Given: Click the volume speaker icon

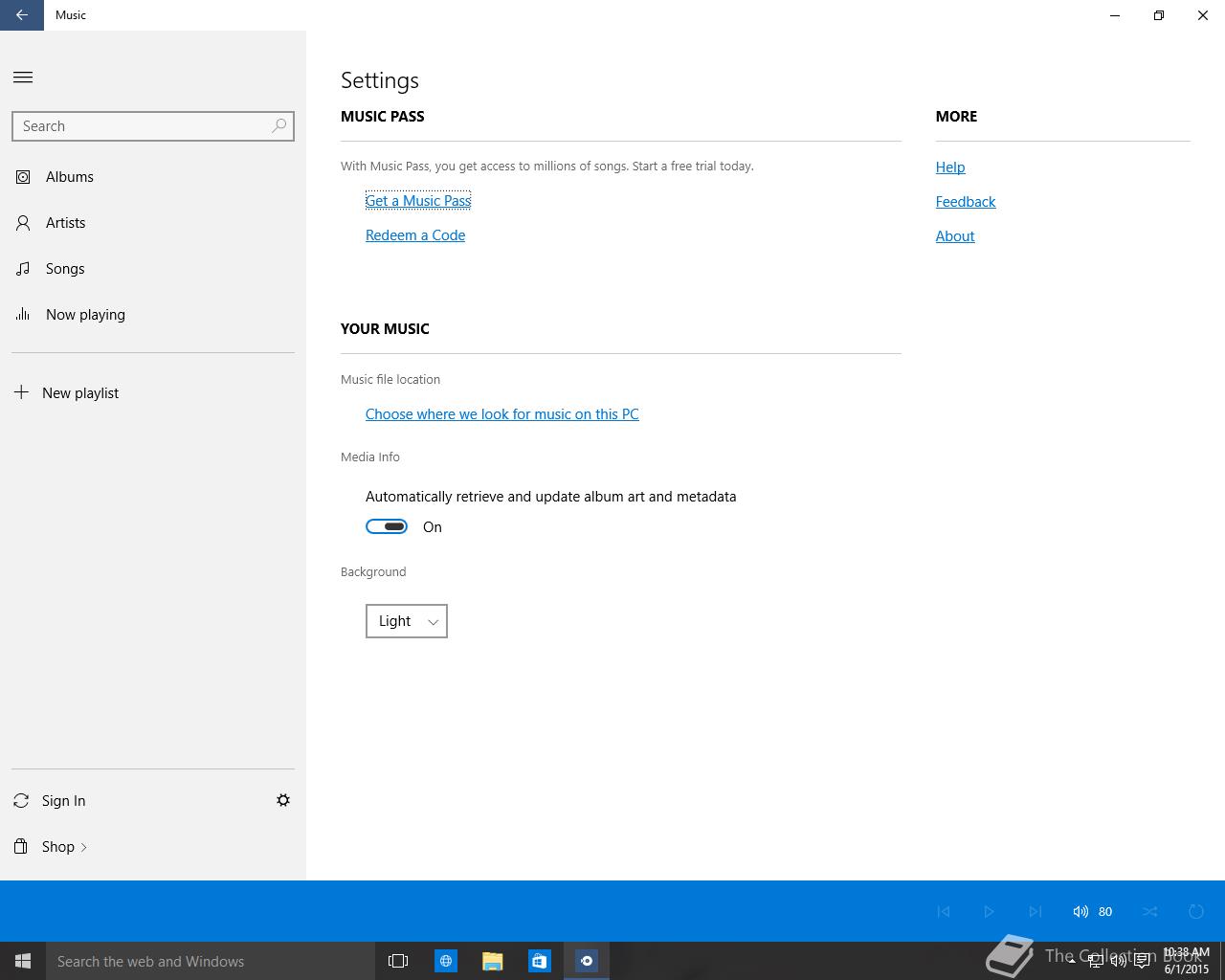Looking at the screenshot, I should pyautogui.click(x=1080, y=912).
